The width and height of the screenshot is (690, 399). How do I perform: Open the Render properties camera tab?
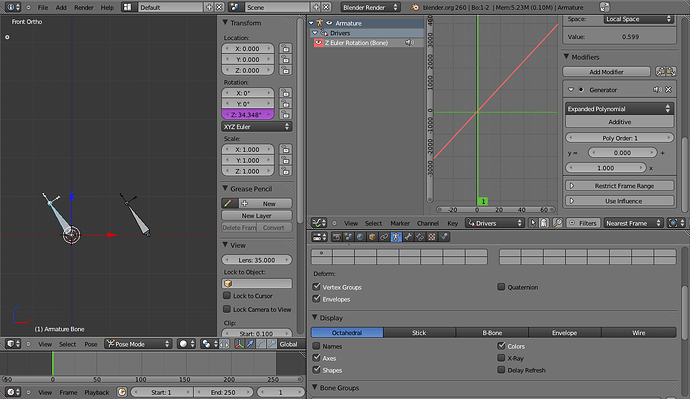[x=337, y=237]
